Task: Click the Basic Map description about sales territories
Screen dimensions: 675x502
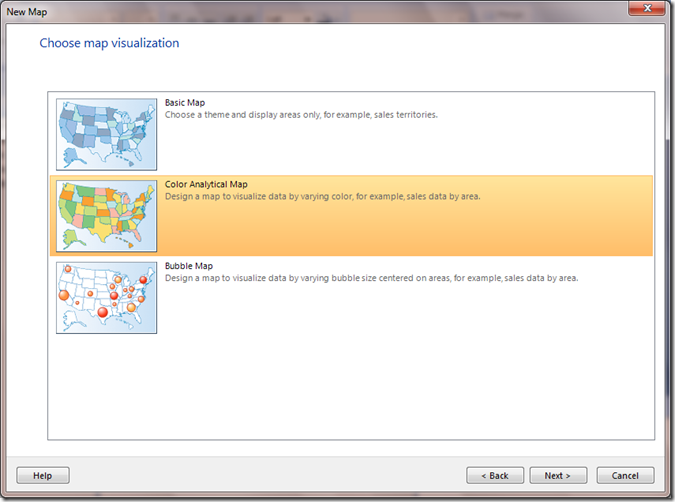Action: coord(301,115)
